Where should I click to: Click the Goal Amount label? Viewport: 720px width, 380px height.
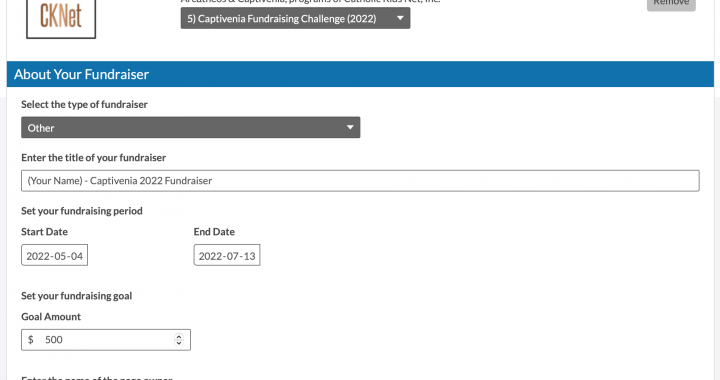pyautogui.click(x=51, y=317)
